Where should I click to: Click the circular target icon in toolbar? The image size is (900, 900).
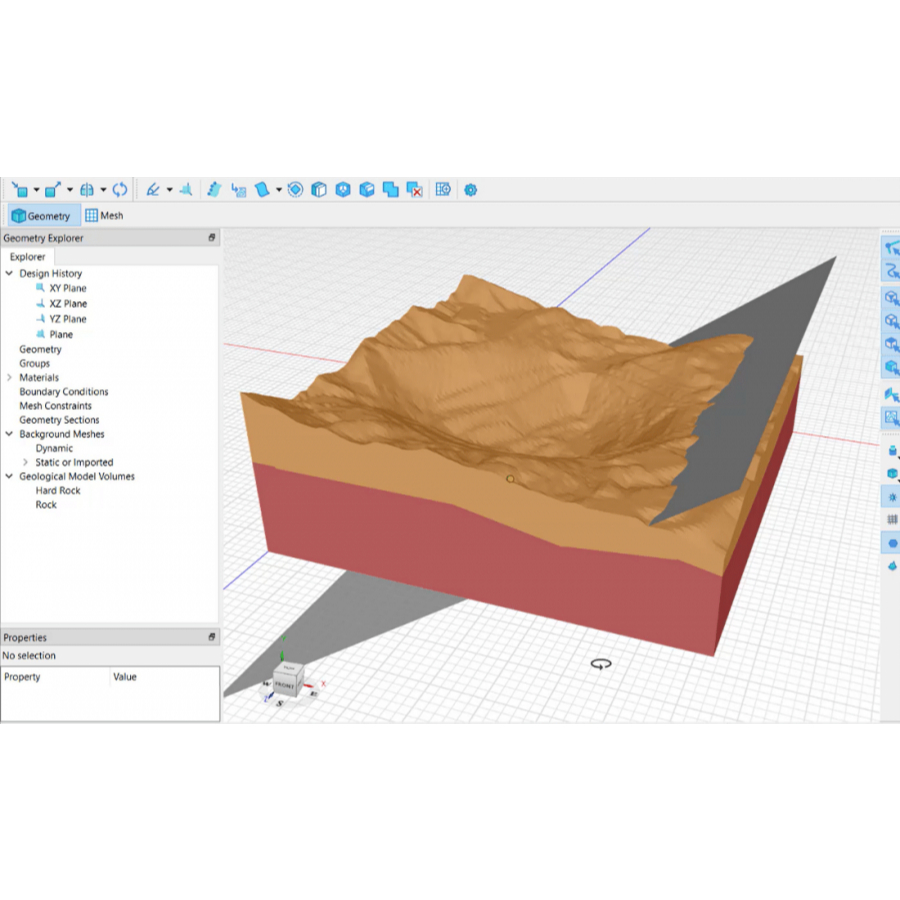[295, 189]
